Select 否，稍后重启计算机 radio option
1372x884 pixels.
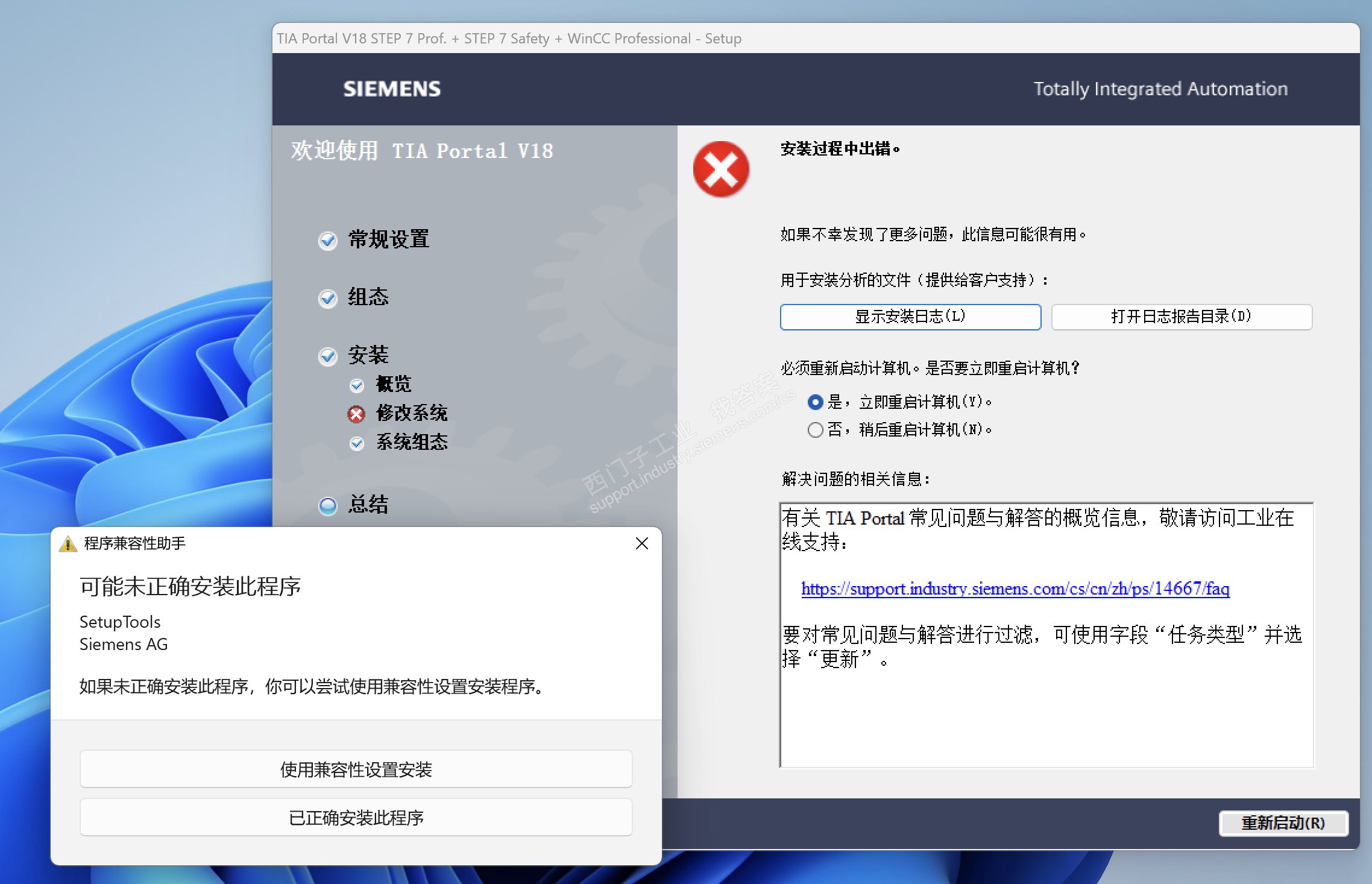(815, 430)
